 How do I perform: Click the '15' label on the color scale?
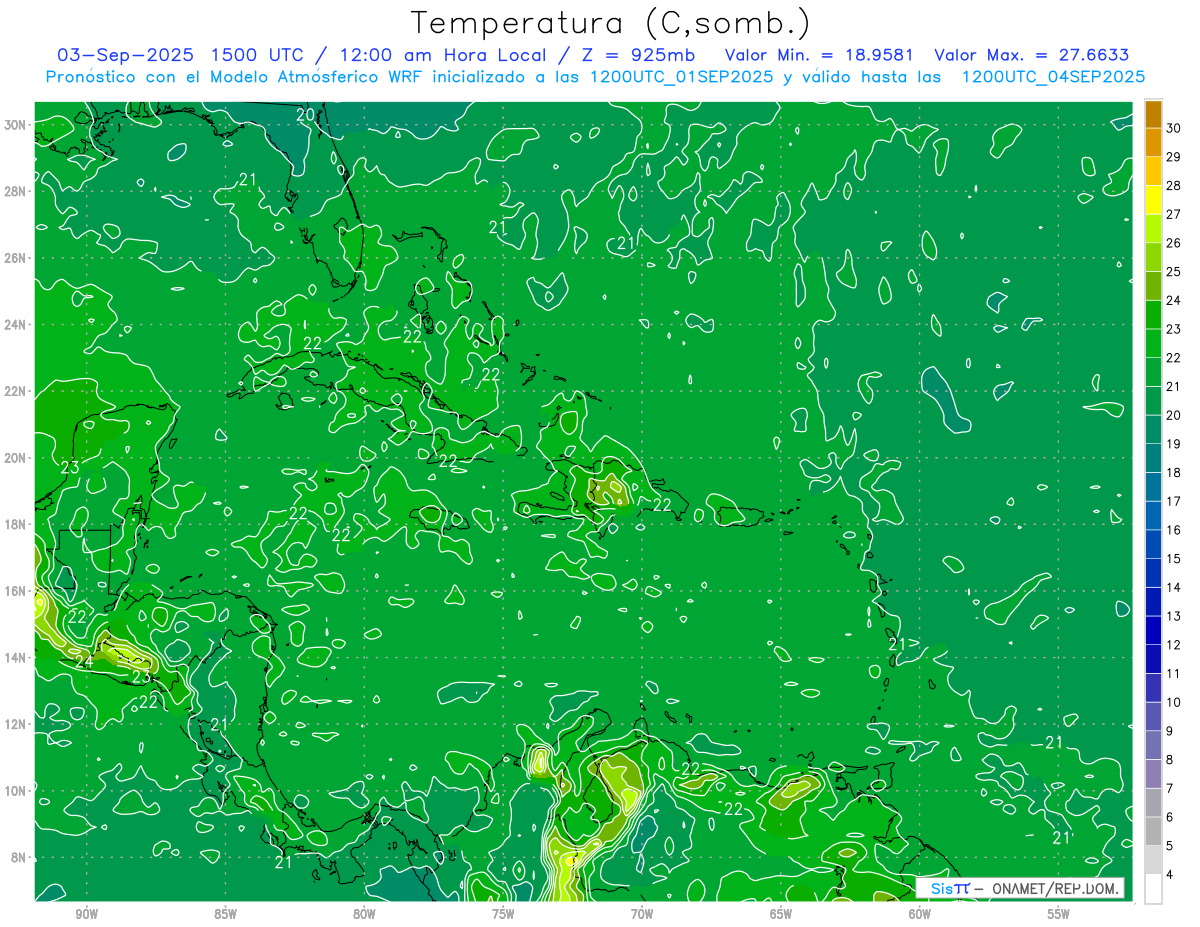(x=1174, y=558)
